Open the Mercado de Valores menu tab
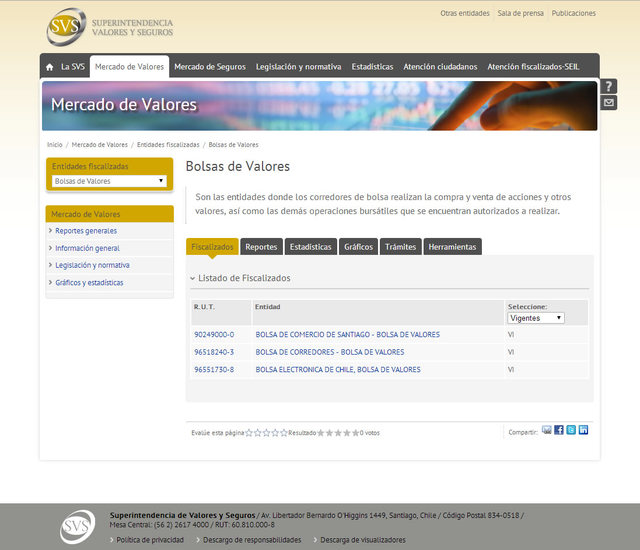The image size is (640, 550). click(x=129, y=67)
